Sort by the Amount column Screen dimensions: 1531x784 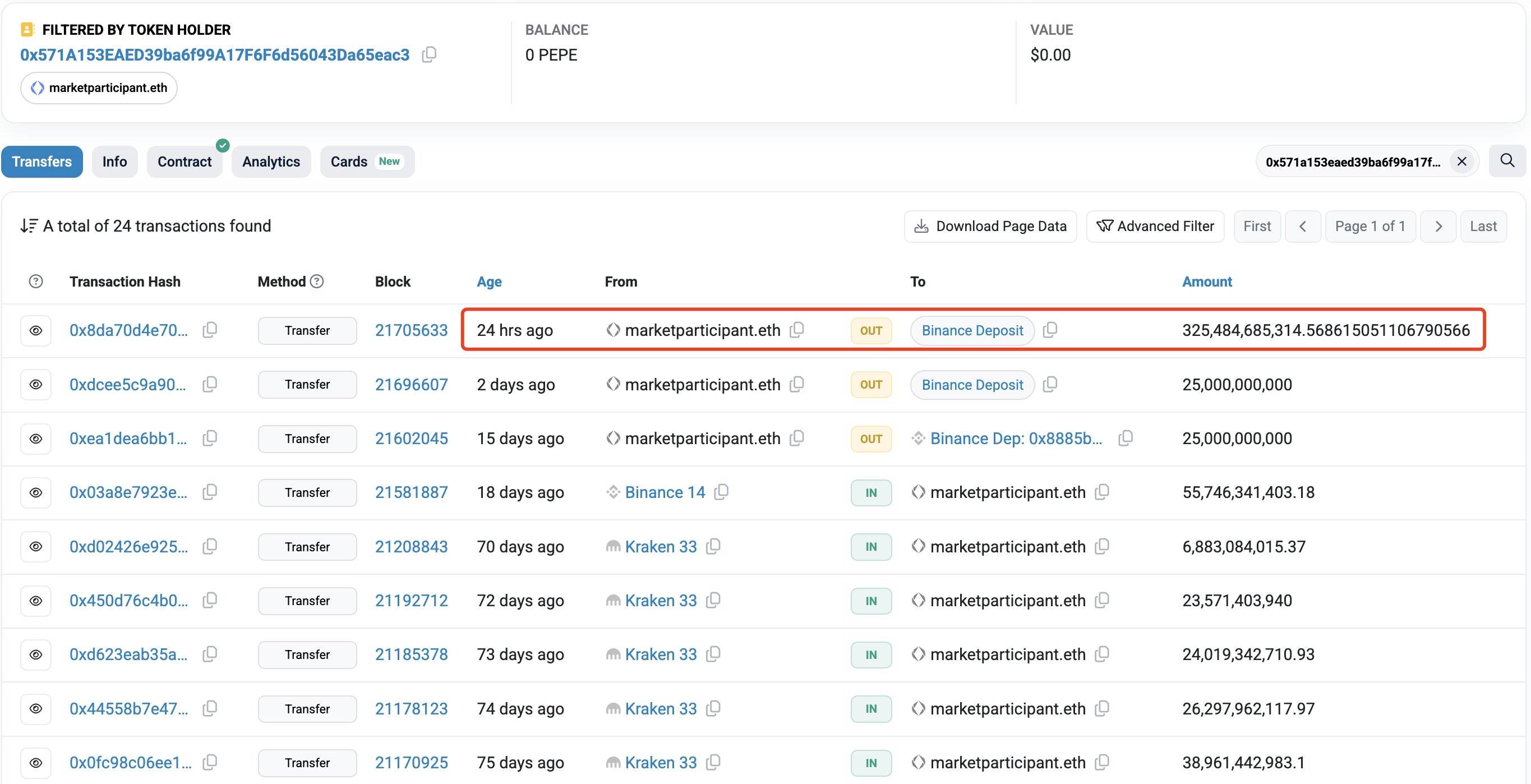[x=1206, y=282]
